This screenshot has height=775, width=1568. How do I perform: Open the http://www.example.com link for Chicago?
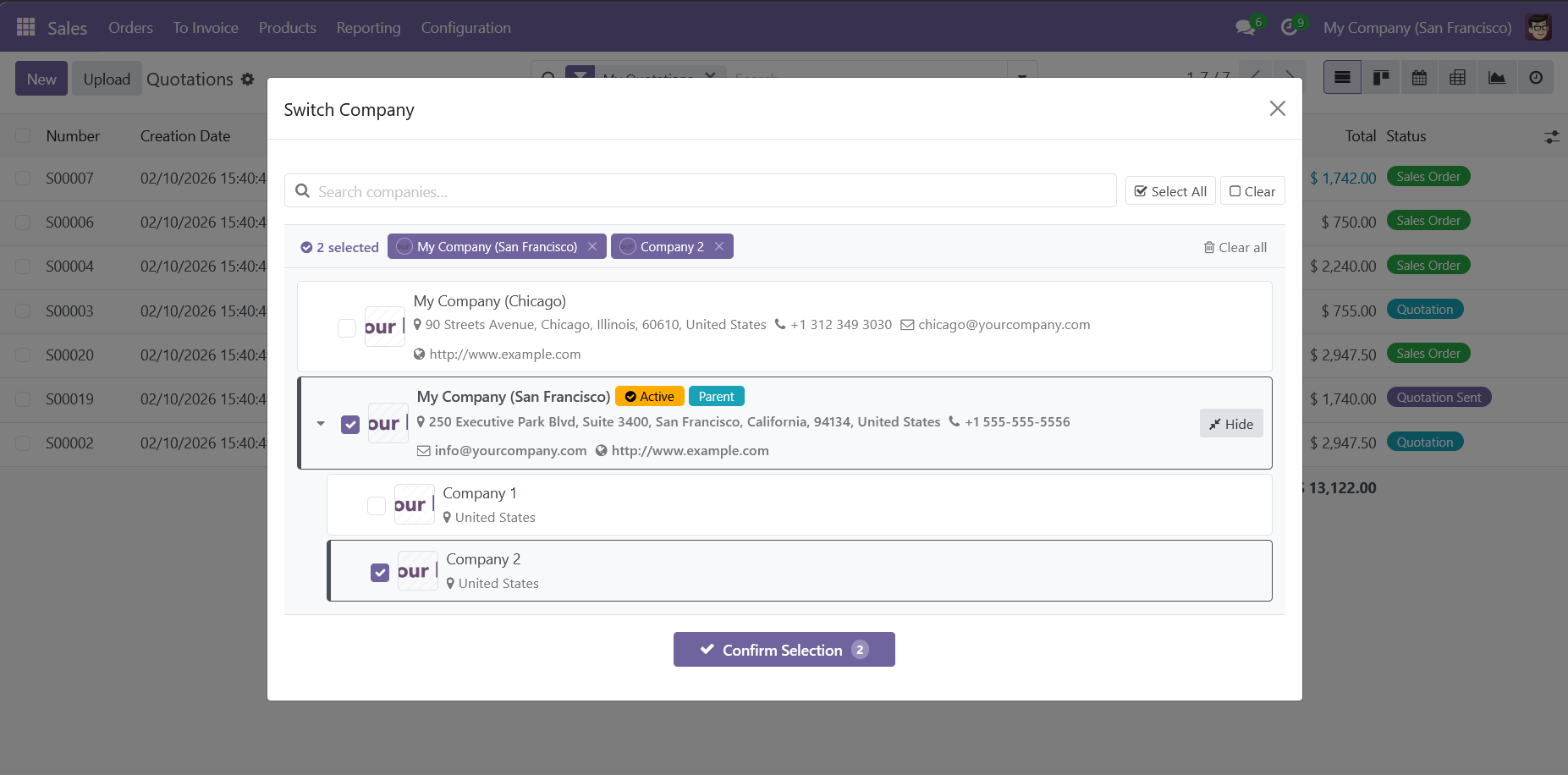505,354
